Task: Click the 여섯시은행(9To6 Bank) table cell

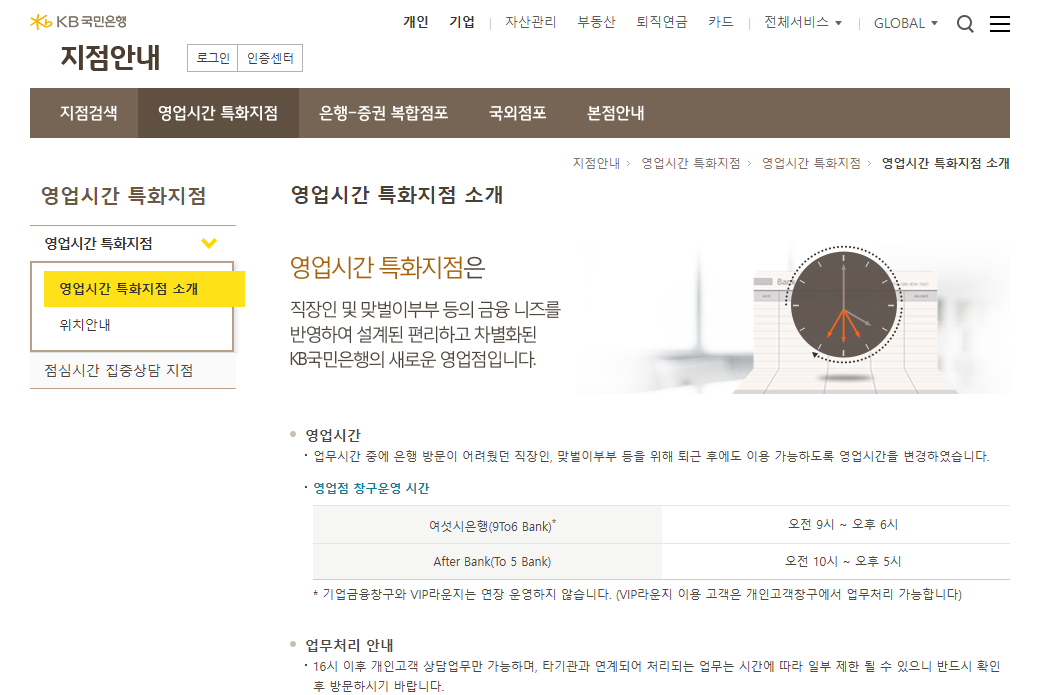Action: click(x=488, y=525)
